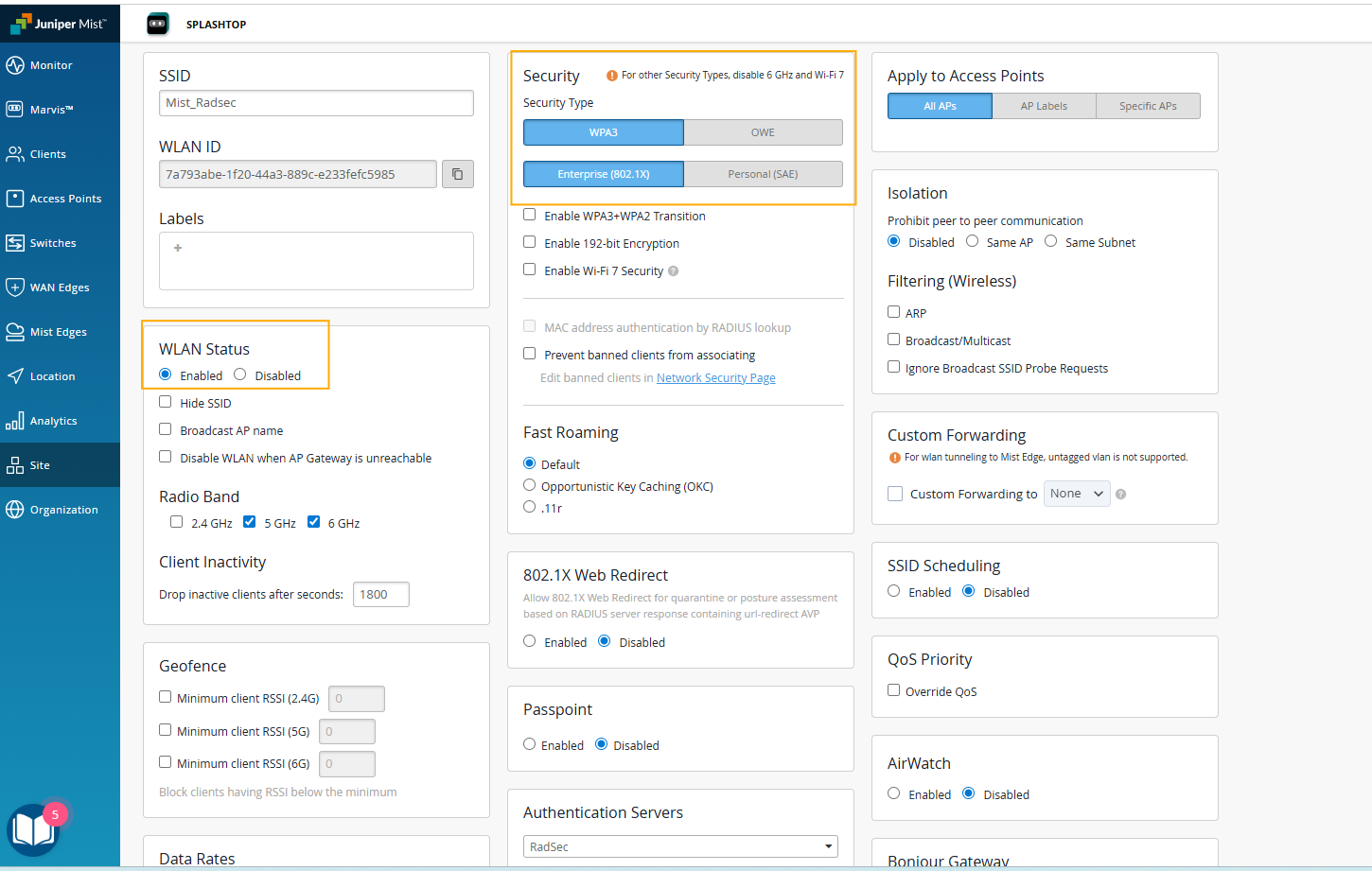
Task: Open Custom Forwarding to None dropdown
Action: (x=1077, y=494)
